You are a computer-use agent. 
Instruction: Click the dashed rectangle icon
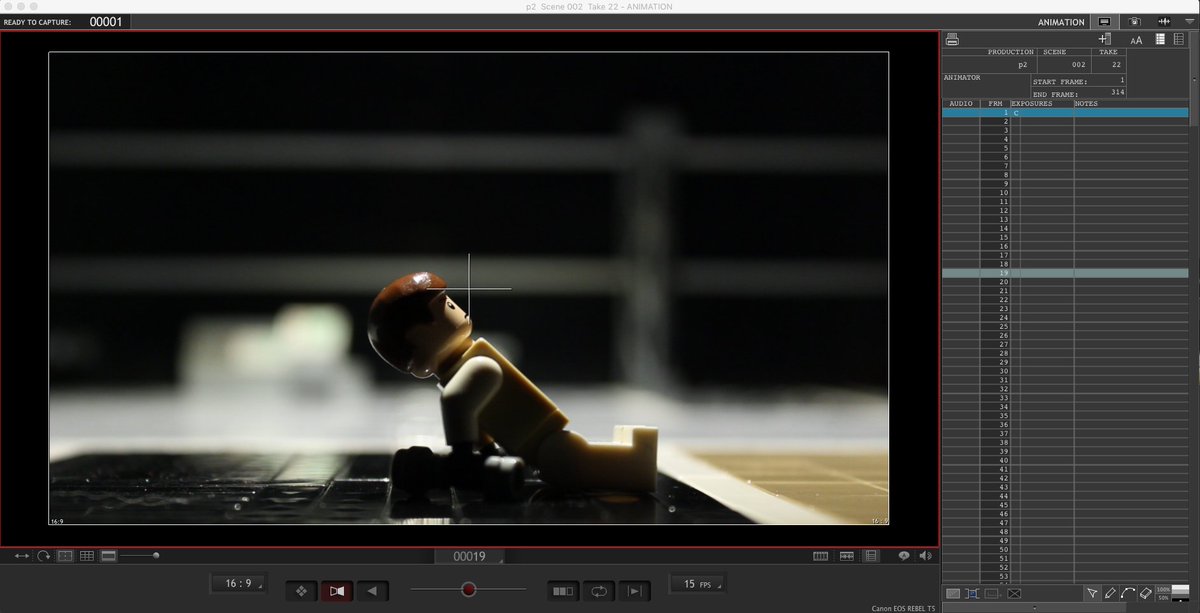pyautogui.click(x=992, y=593)
